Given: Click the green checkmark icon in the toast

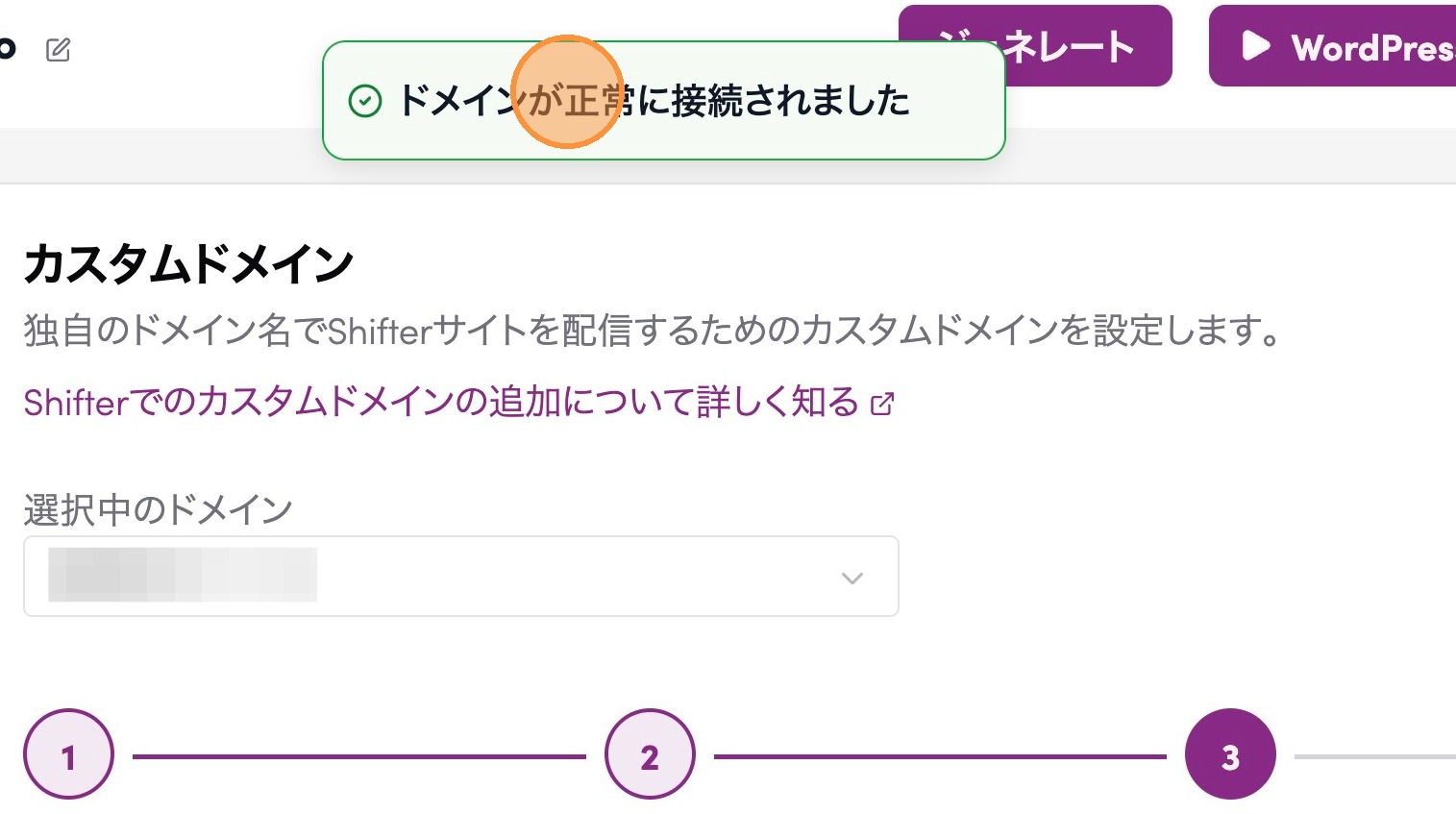Looking at the screenshot, I should [365, 101].
